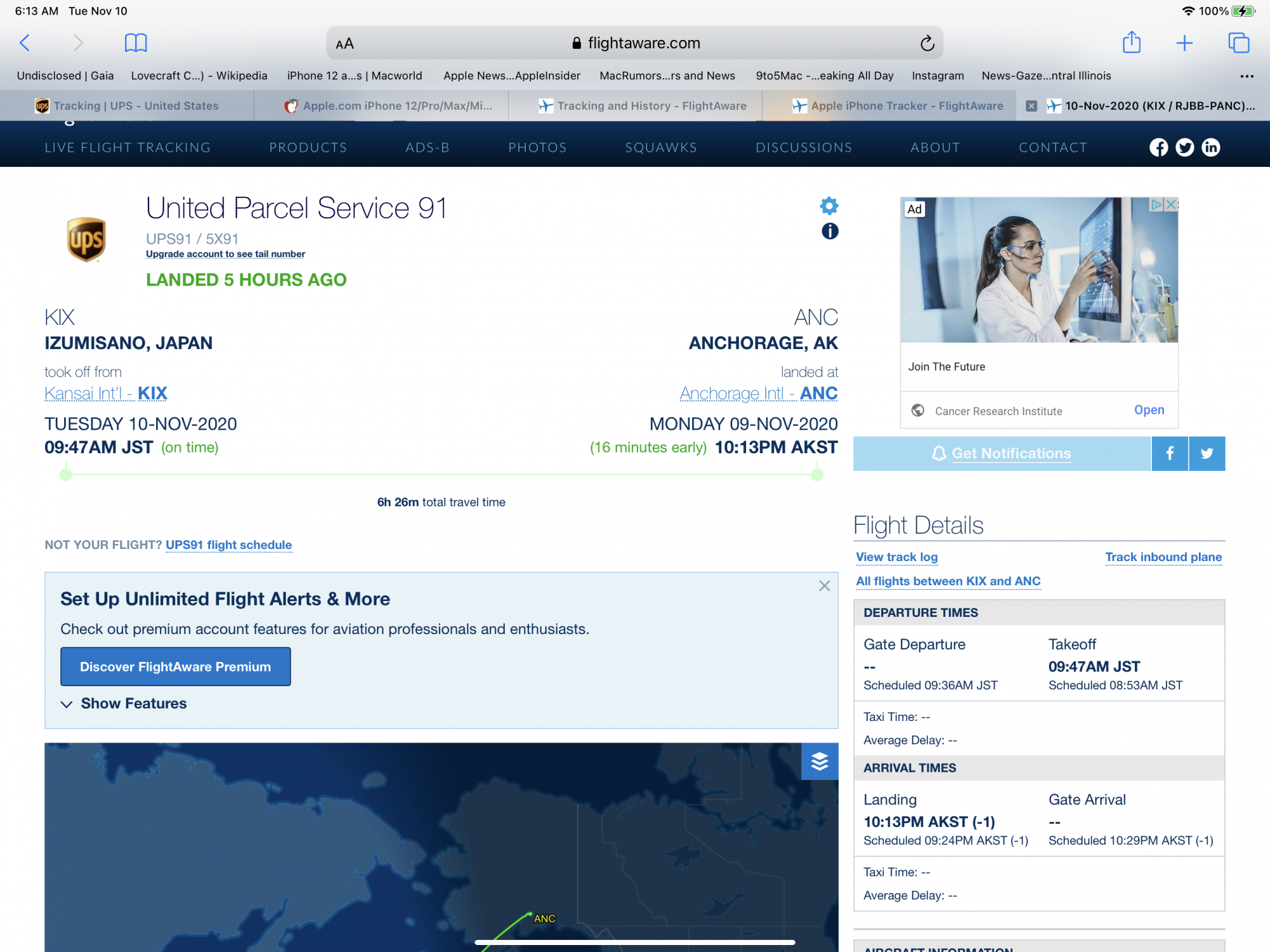1270x952 pixels.
Task: Open Apple News AppleInsider bookmark
Action: (x=512, y=76)
